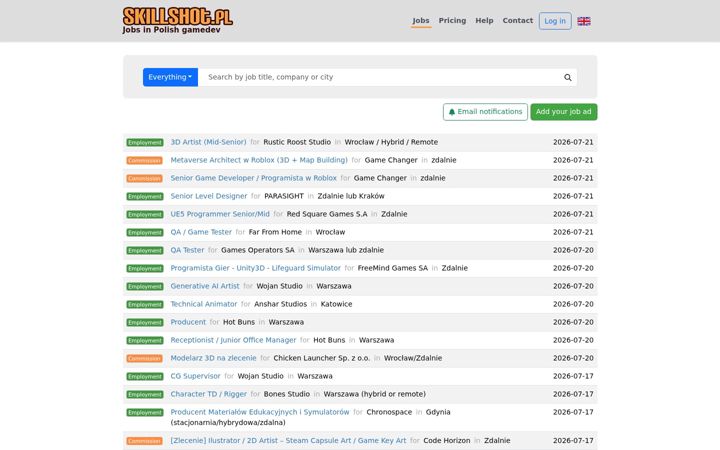Click company name Chronospace
This screenshot has height=450, width=720.
pos(389,412)
